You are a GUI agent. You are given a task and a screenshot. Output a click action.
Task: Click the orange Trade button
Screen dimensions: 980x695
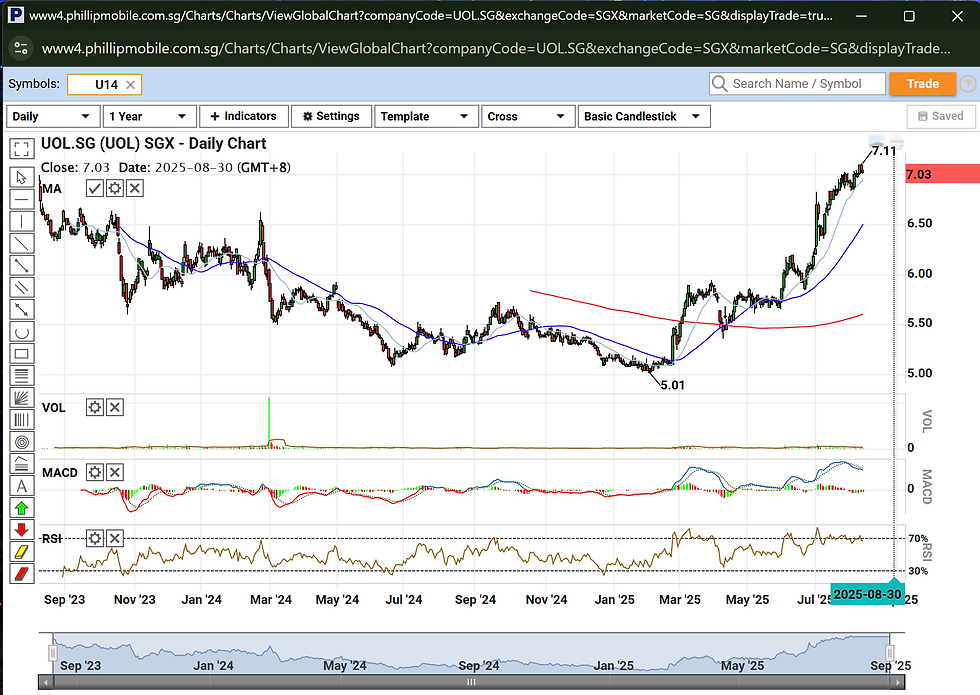[922, 84]
